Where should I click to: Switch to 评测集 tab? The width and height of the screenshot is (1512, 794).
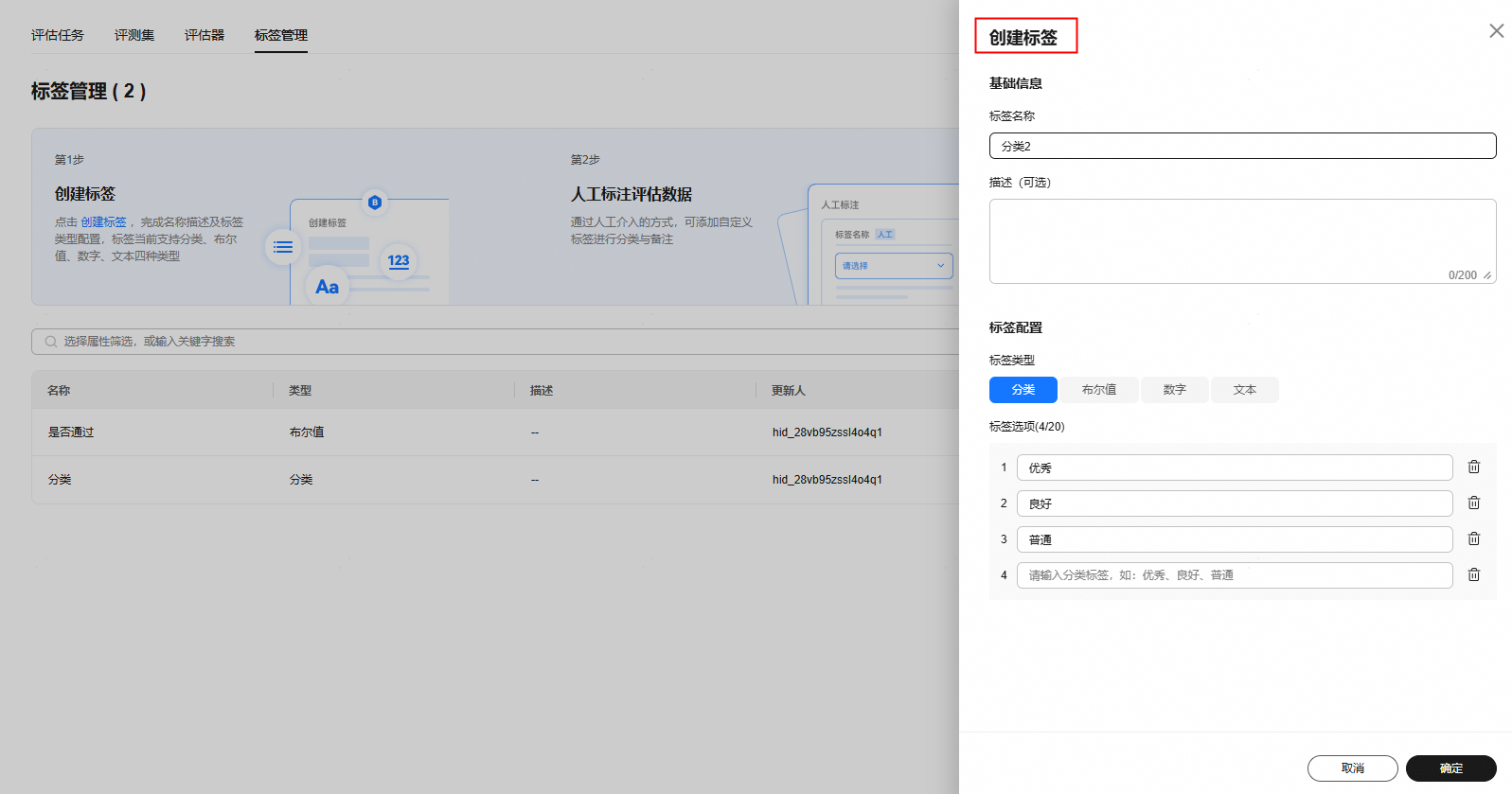coord(134,35)
